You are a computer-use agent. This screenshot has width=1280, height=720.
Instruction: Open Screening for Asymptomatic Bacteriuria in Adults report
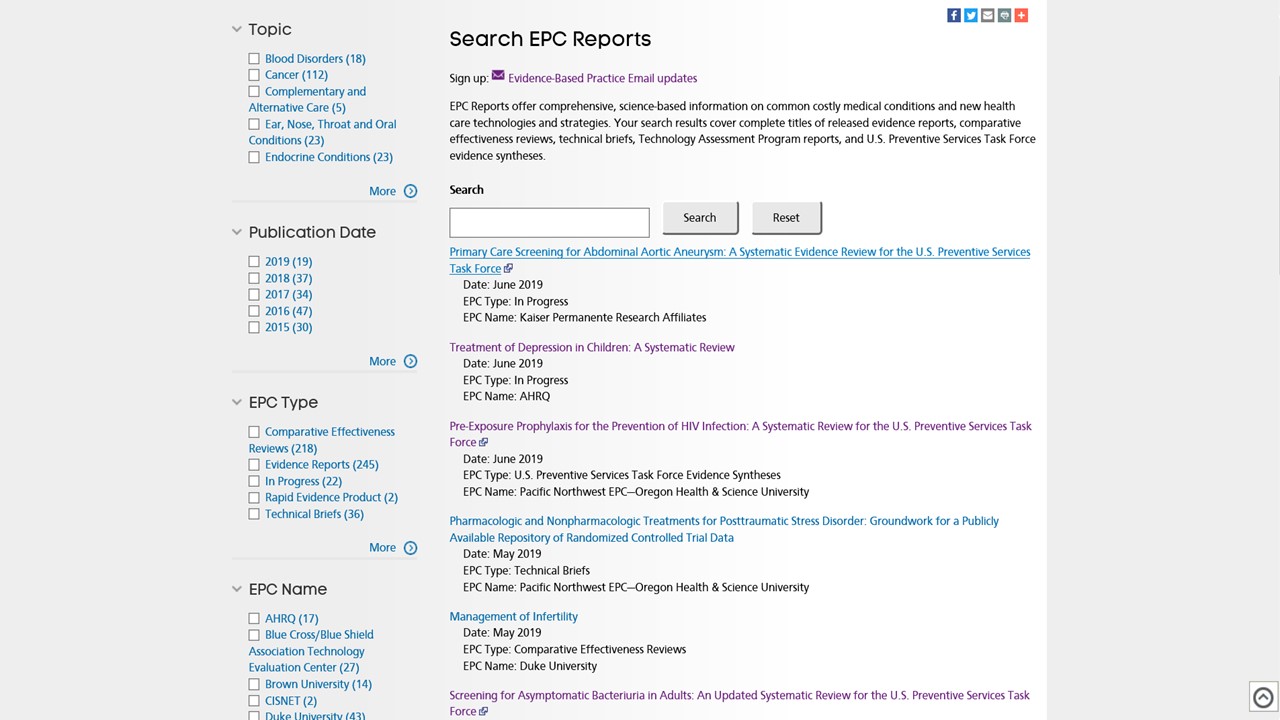click(x=739, y=703)
